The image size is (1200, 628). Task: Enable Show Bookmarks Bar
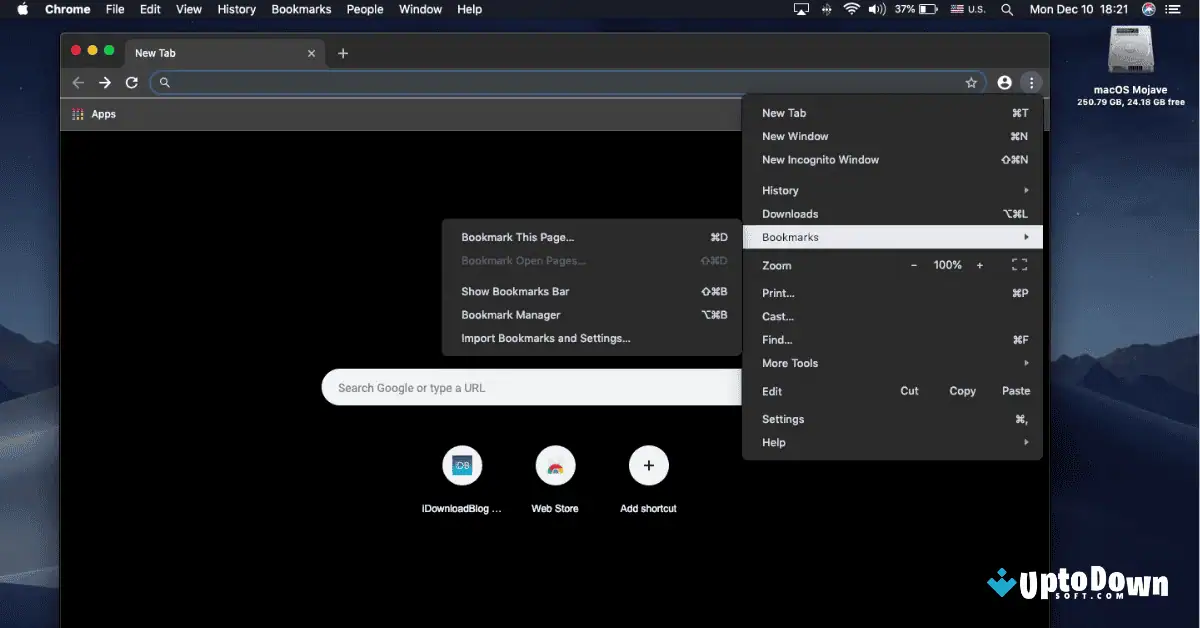pos(514,291)
